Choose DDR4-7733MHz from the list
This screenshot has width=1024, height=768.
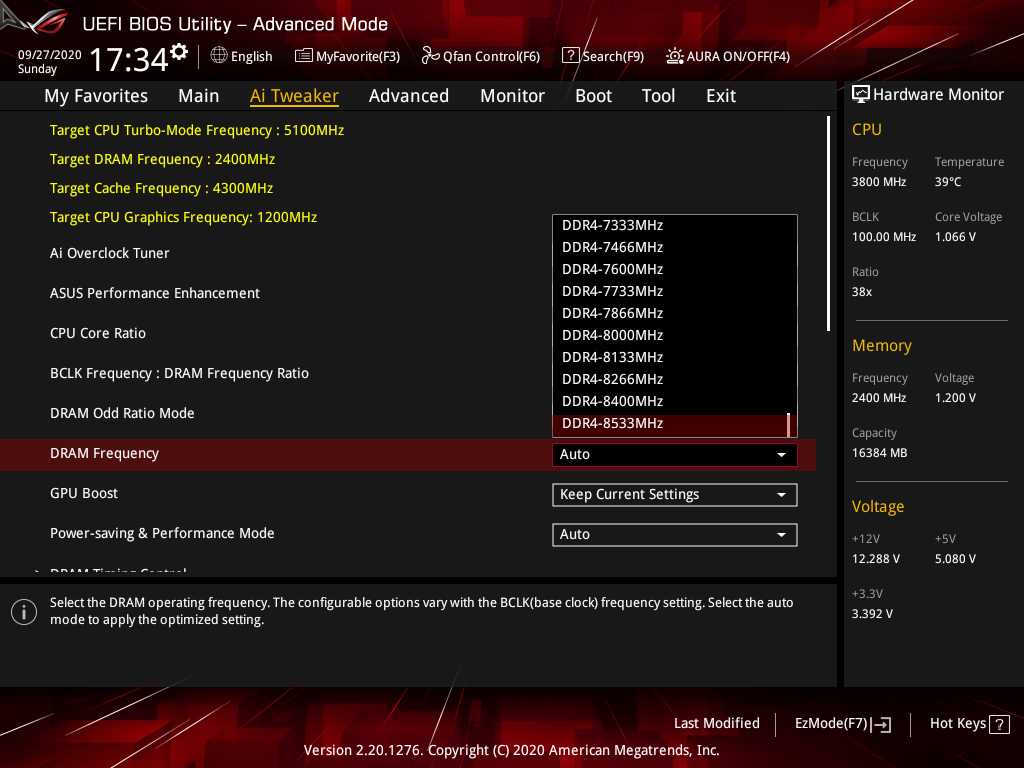[675, 291]
